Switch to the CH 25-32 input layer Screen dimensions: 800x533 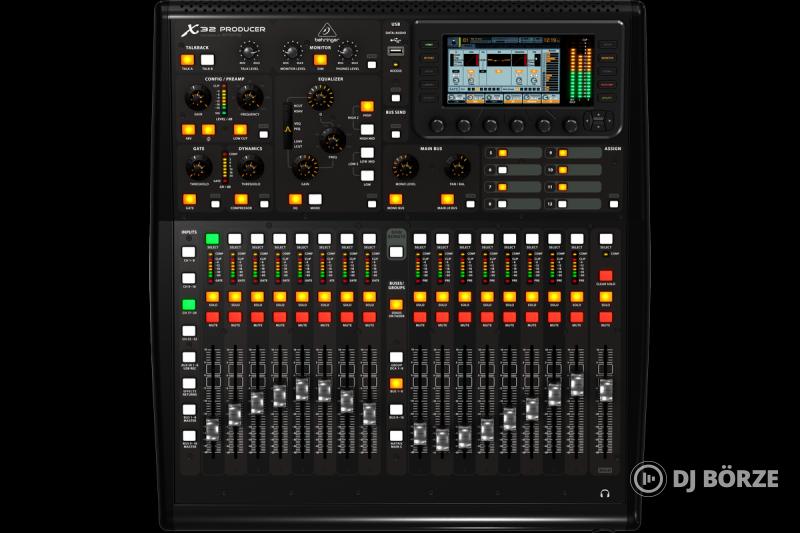pos(189,331)
